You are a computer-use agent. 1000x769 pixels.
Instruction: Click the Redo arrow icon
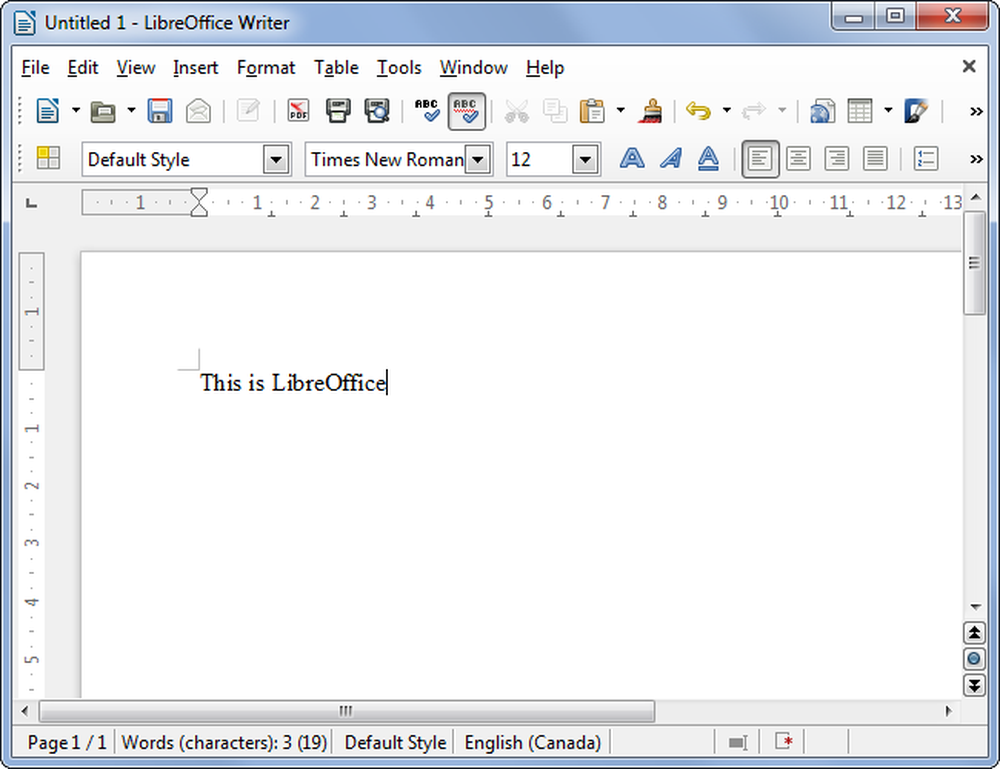point(754,111)
